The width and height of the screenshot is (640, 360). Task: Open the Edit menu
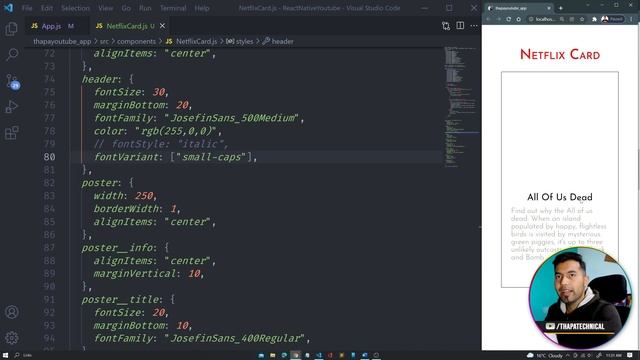point(47,8)
